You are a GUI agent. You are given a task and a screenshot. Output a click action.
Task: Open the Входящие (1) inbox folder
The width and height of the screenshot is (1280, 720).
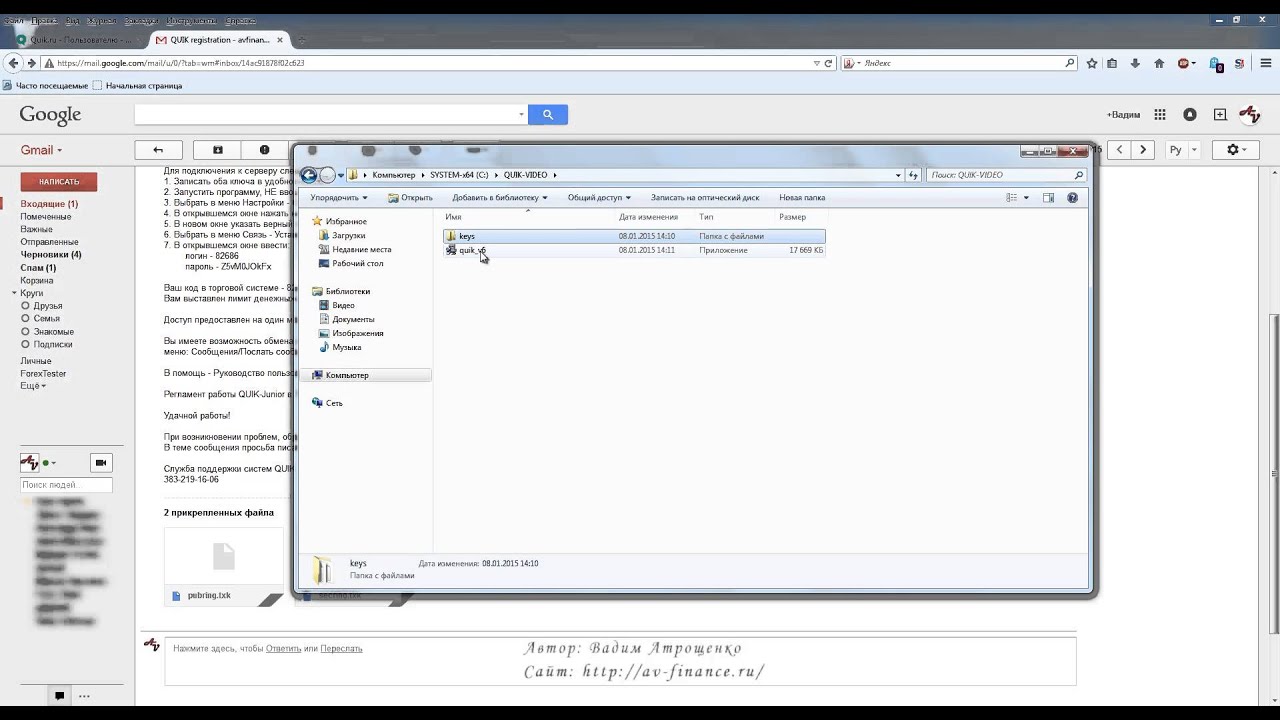coord(49,204)
